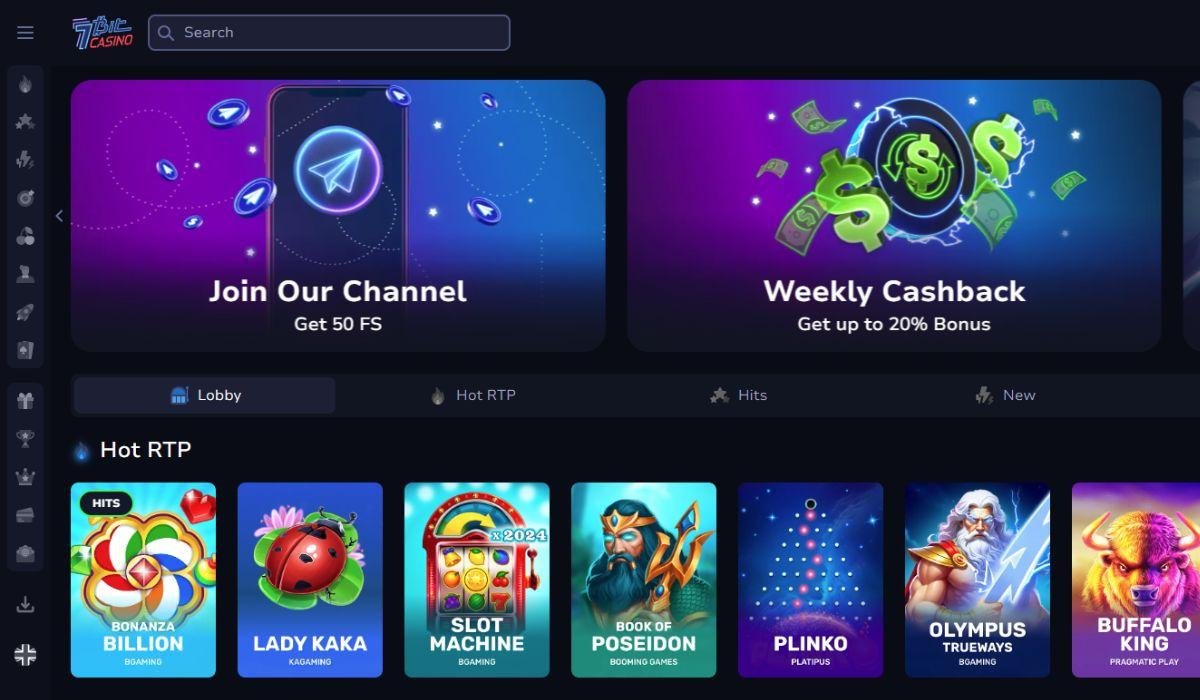Open the hamburger menu icon
This screenshot has height=700, width=1200.
point(25,33)
